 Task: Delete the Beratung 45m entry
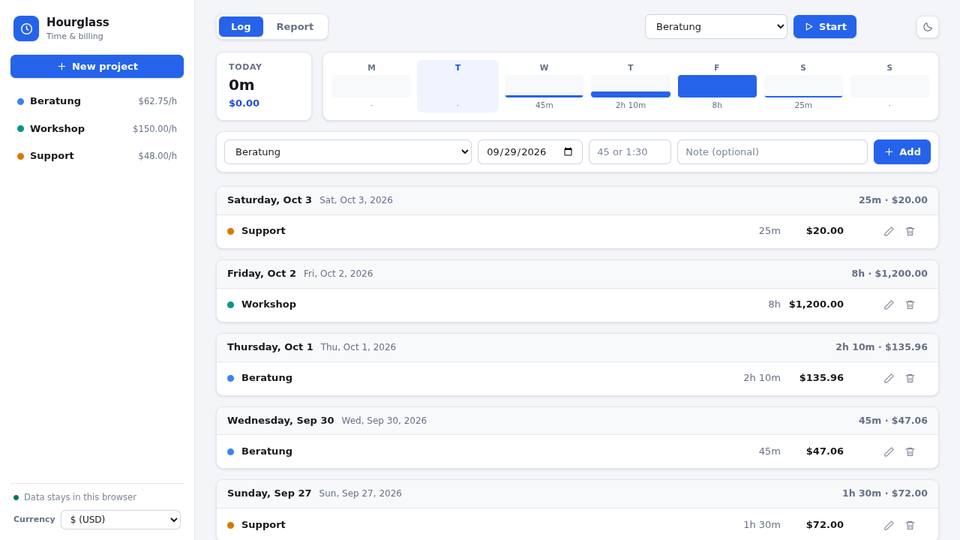pyautogui.click(x=910, y=452)
